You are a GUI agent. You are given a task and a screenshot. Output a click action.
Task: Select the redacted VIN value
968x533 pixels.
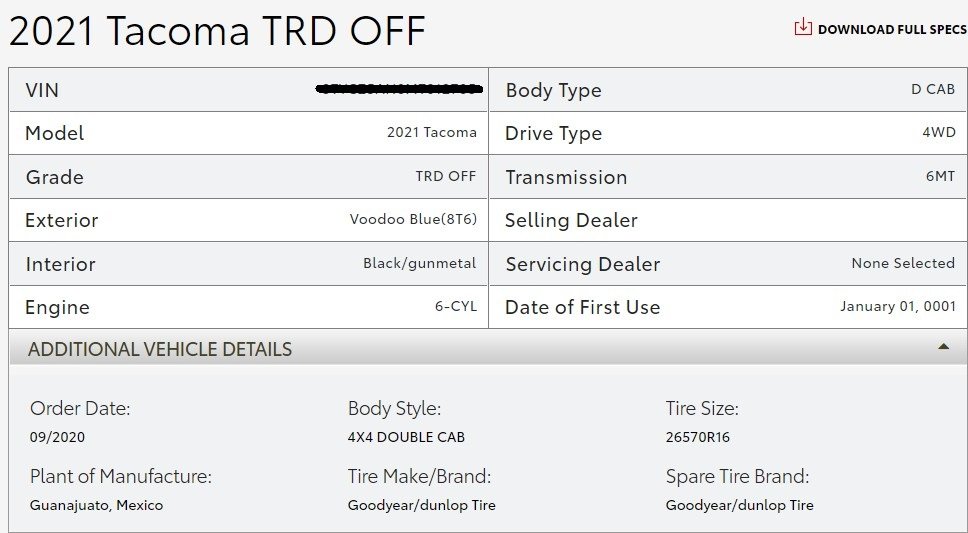(x=399, y=89)
